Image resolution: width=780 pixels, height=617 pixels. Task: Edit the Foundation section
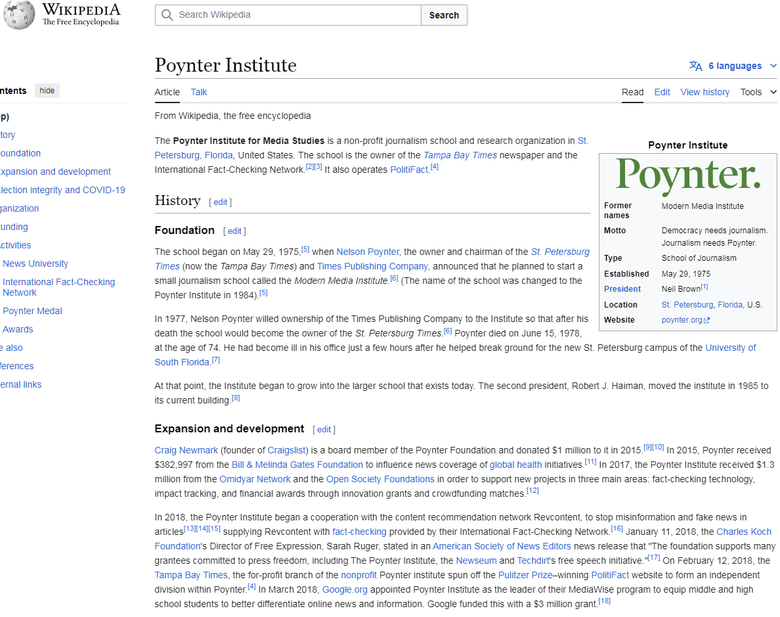(x=234, y=231)
